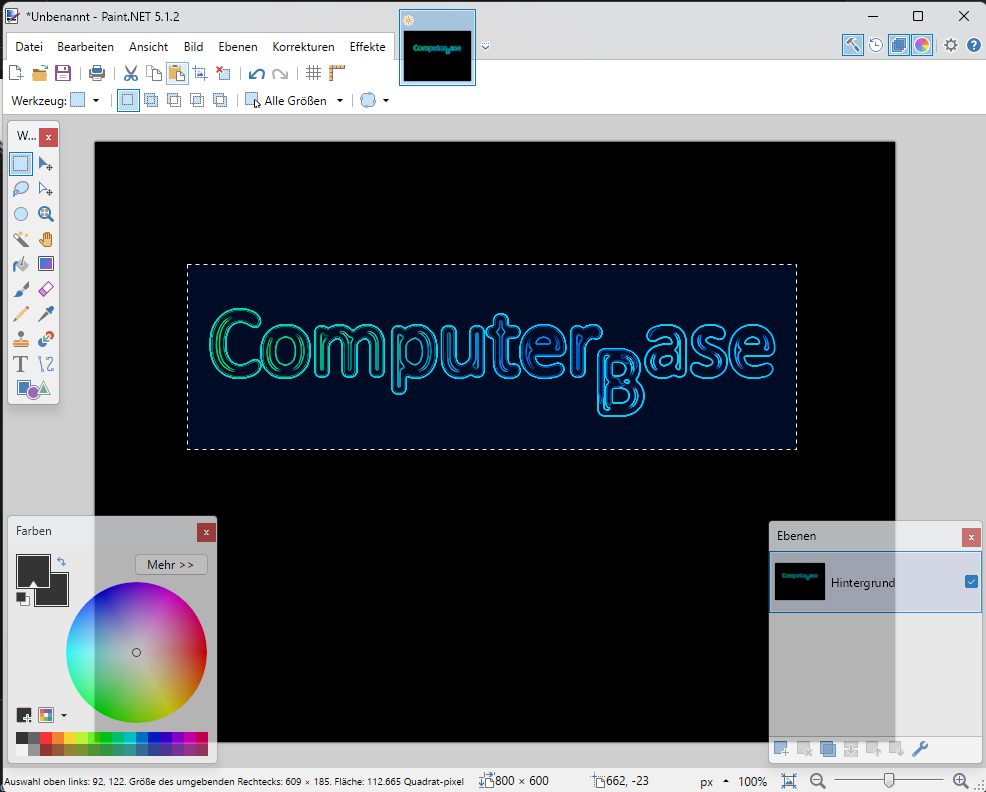Select the Clone Stamp tool

[x=21, y=339]
